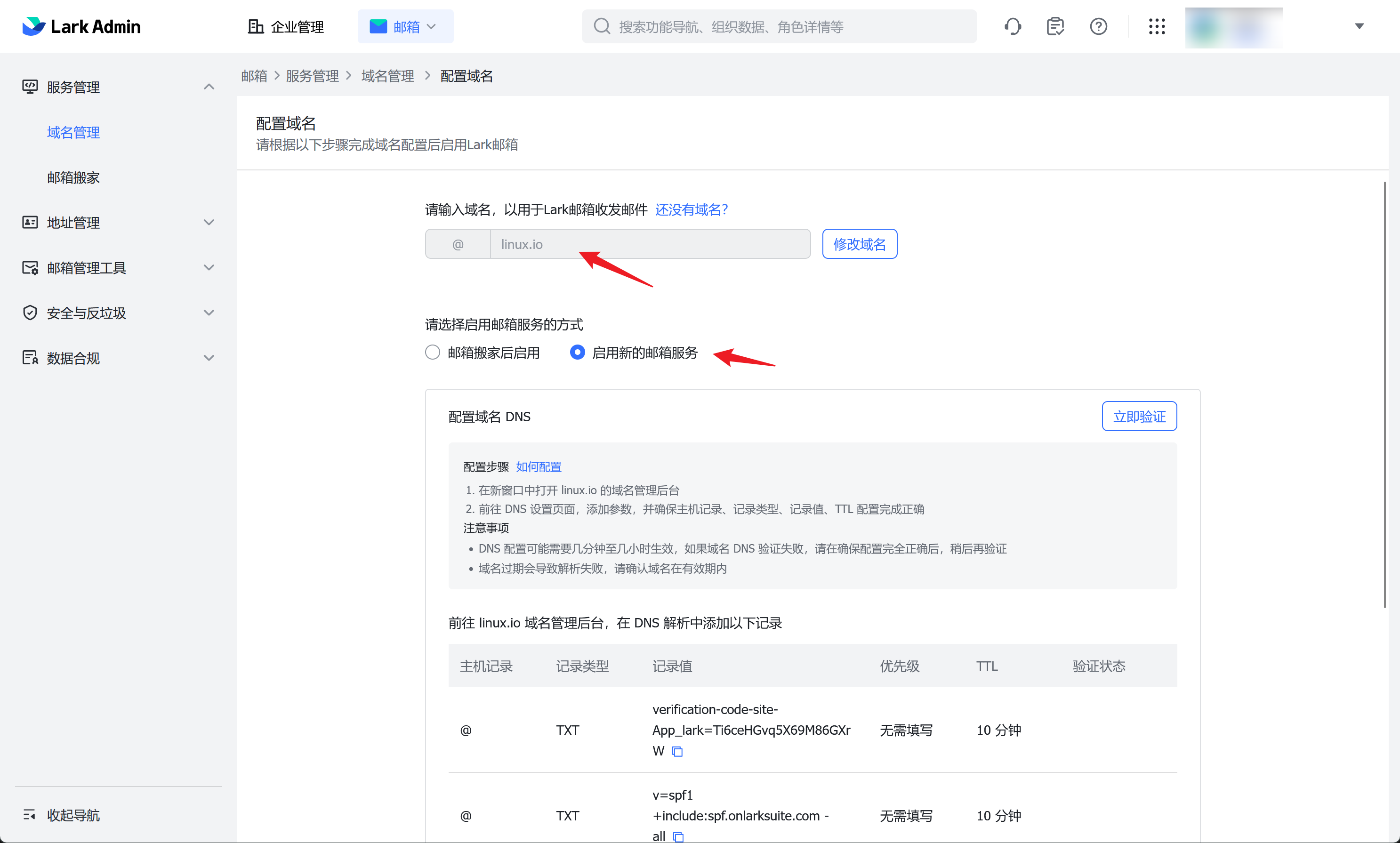Open the 如何配置 help link
The image size is (1400, 843).
pos(539,466)
